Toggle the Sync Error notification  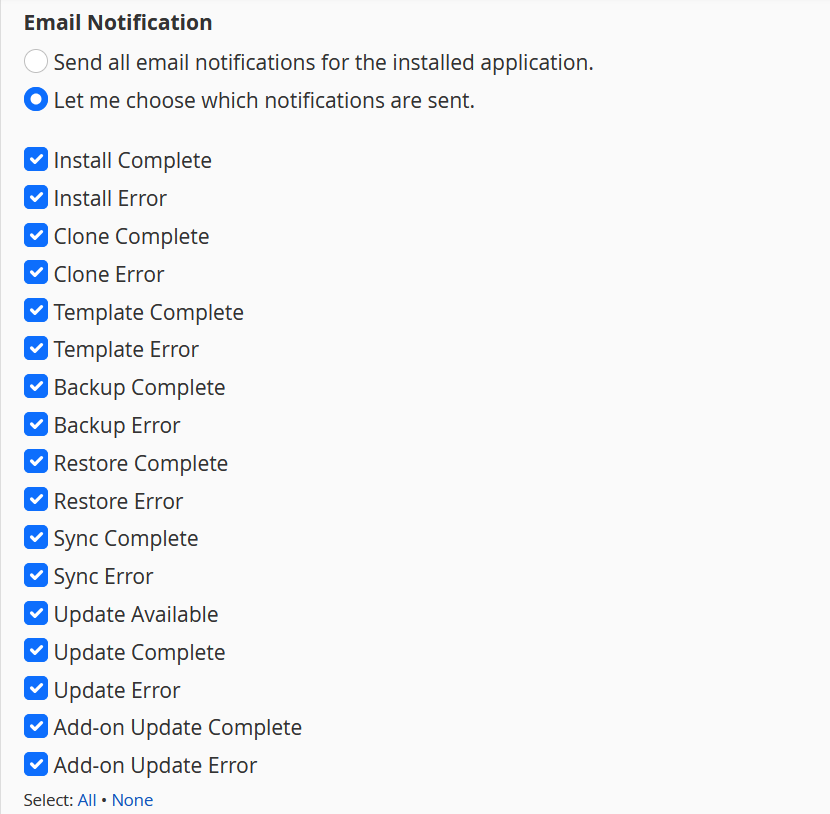click(x=36, y=575)
